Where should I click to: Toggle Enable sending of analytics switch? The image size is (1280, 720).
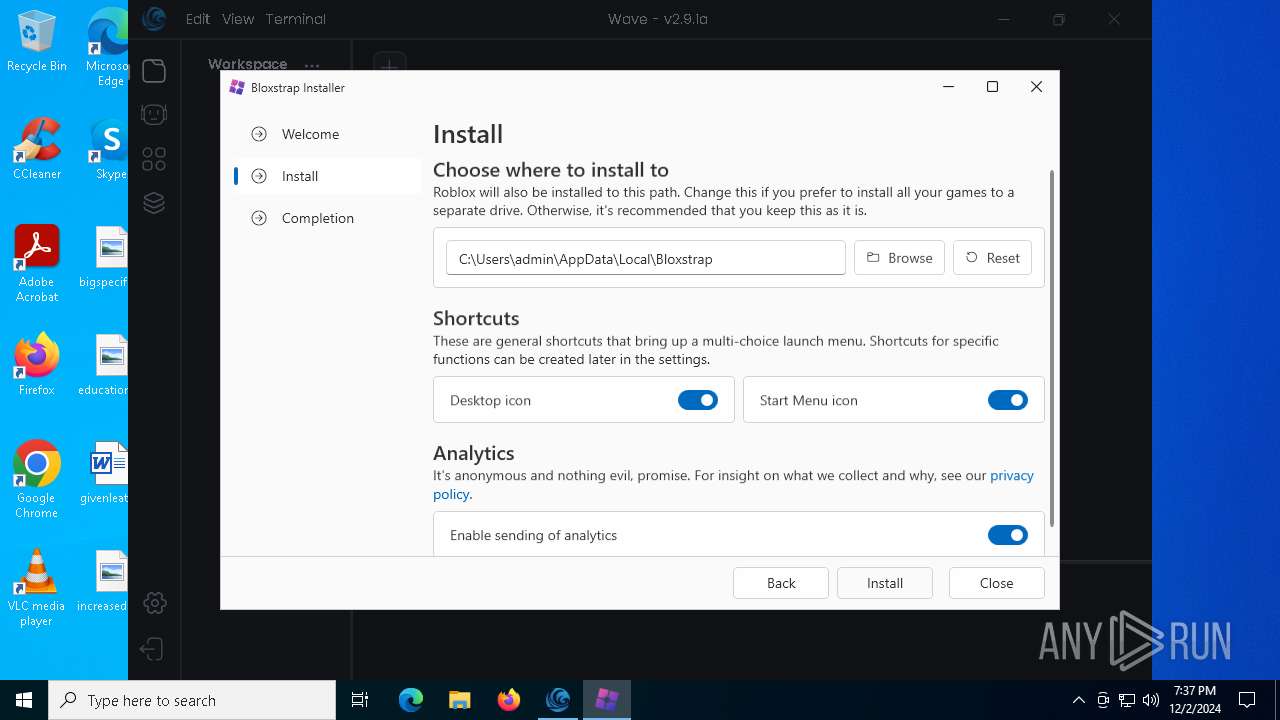(1008, 535)
